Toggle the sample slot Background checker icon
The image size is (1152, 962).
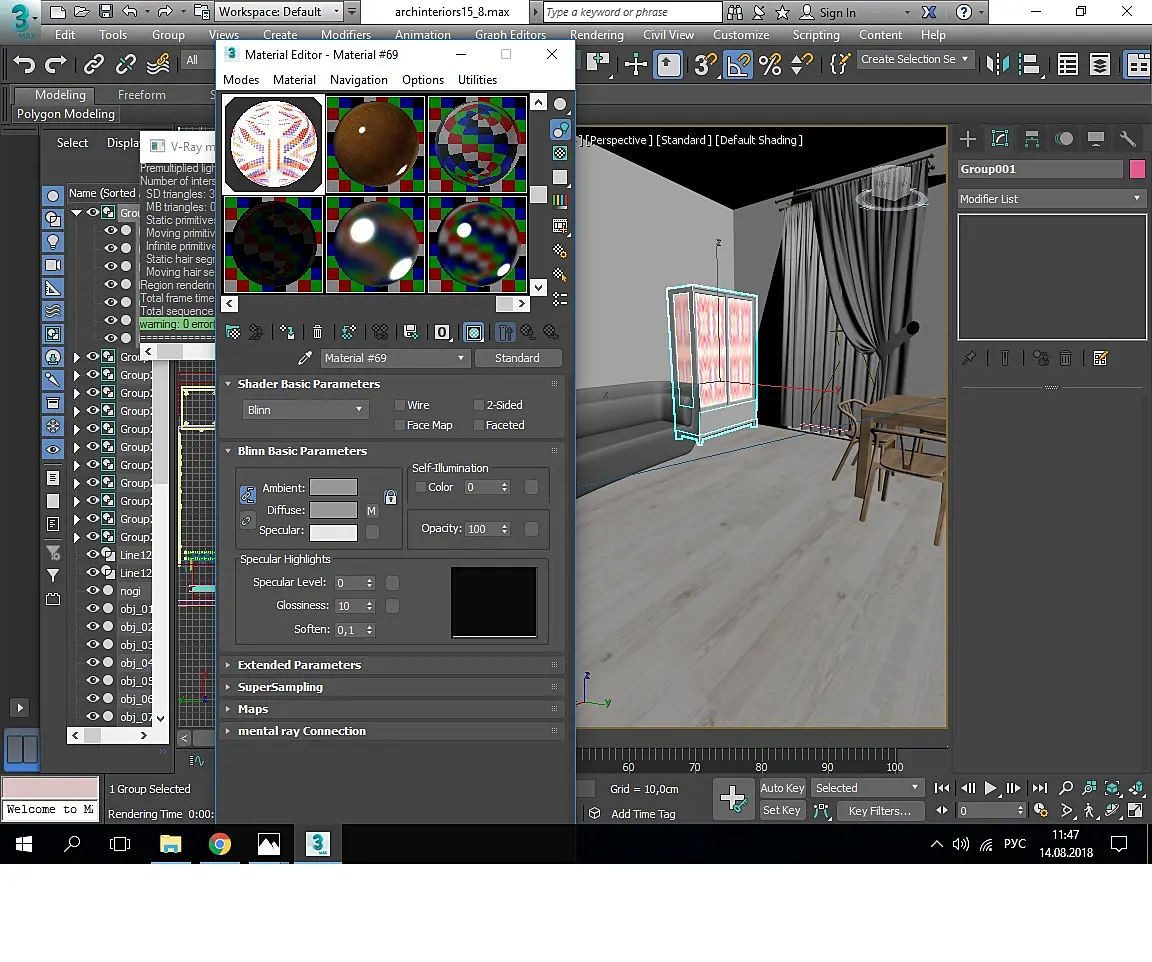click(560, 153)
